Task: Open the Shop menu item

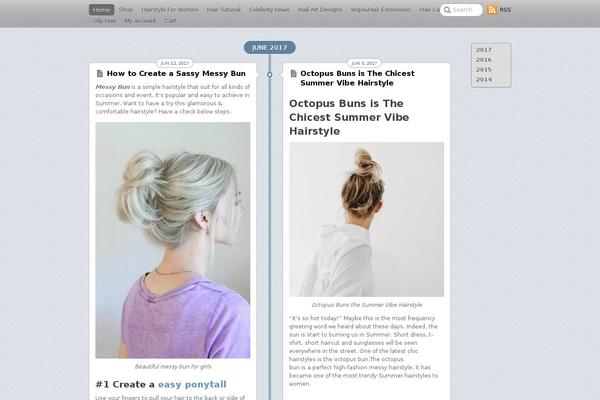Action: pos(126,10)
